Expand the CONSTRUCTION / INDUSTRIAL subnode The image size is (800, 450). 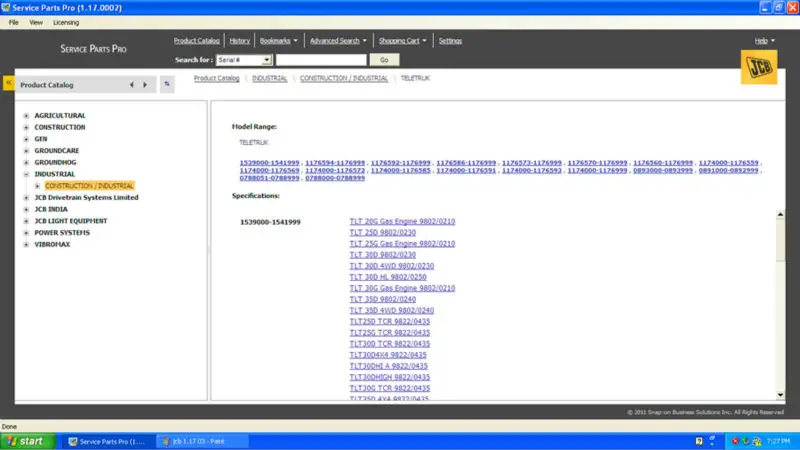point(37,186)
